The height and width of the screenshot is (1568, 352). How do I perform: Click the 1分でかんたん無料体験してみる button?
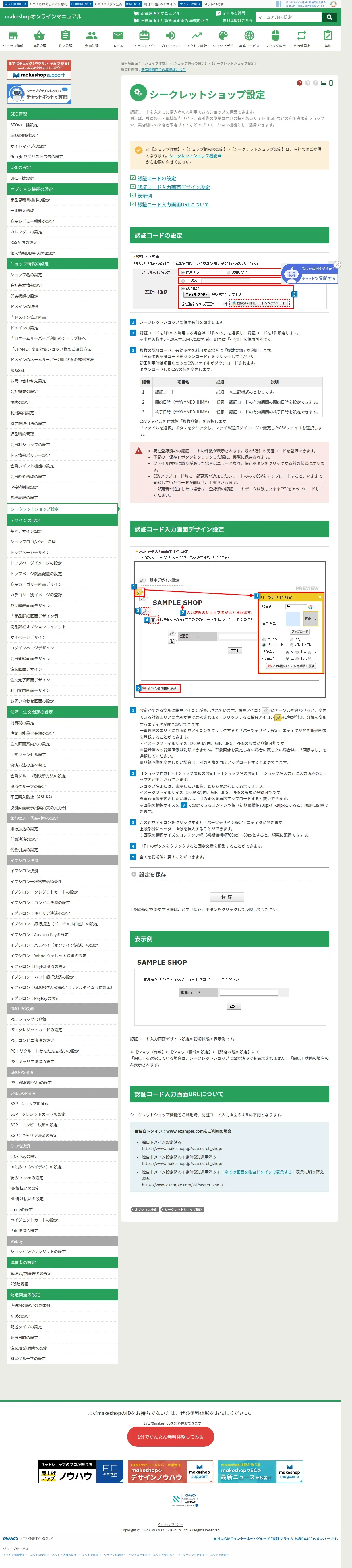tap(171, 1437)
